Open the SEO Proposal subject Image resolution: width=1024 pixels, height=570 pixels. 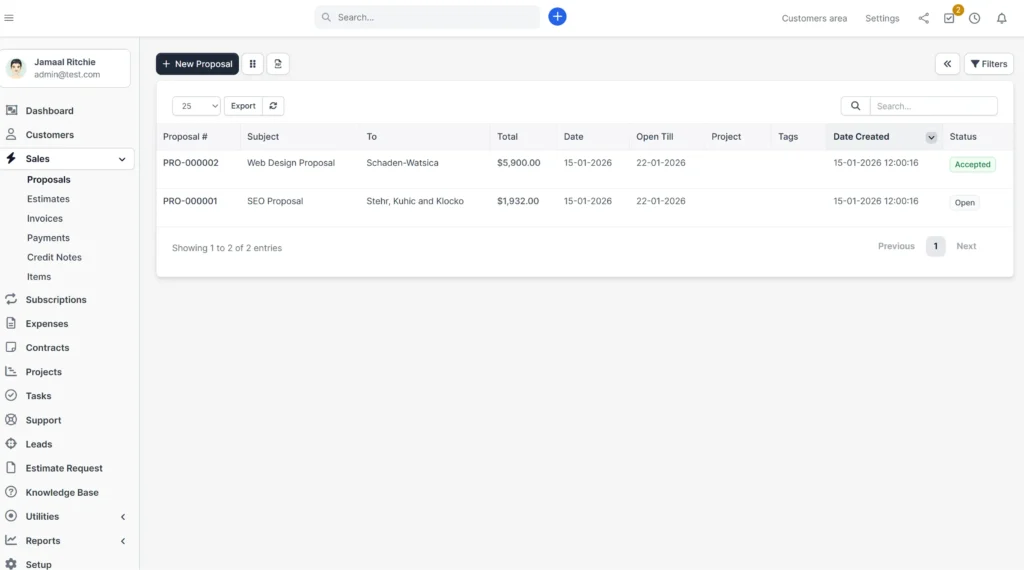click(275, 201)
